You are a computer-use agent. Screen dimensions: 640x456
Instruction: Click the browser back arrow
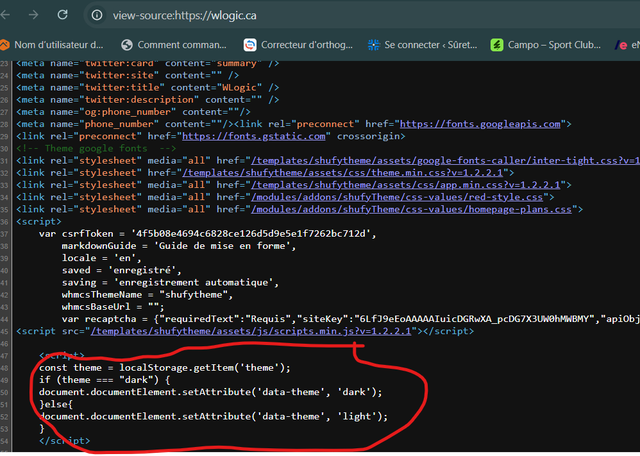[x=4, y=15]
